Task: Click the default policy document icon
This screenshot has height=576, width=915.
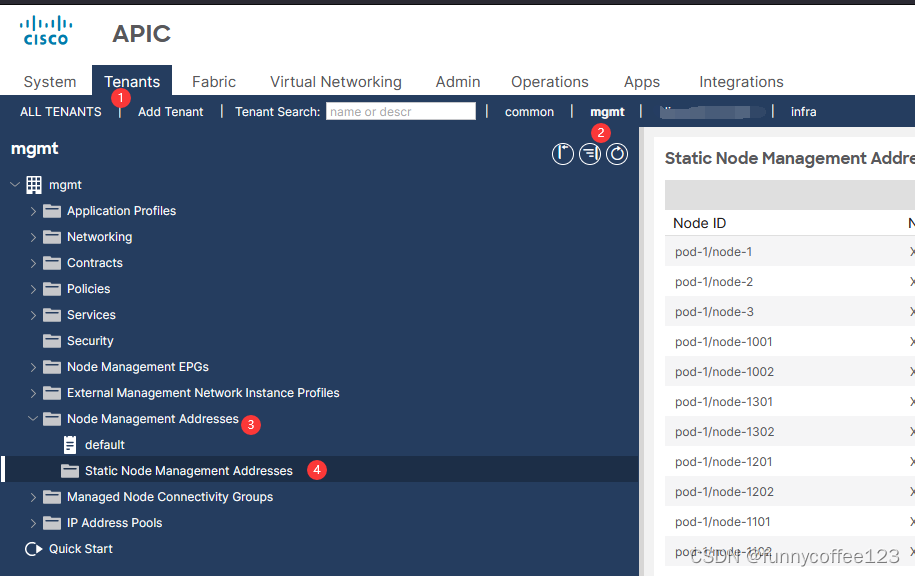Action: [x=70, y=445]
